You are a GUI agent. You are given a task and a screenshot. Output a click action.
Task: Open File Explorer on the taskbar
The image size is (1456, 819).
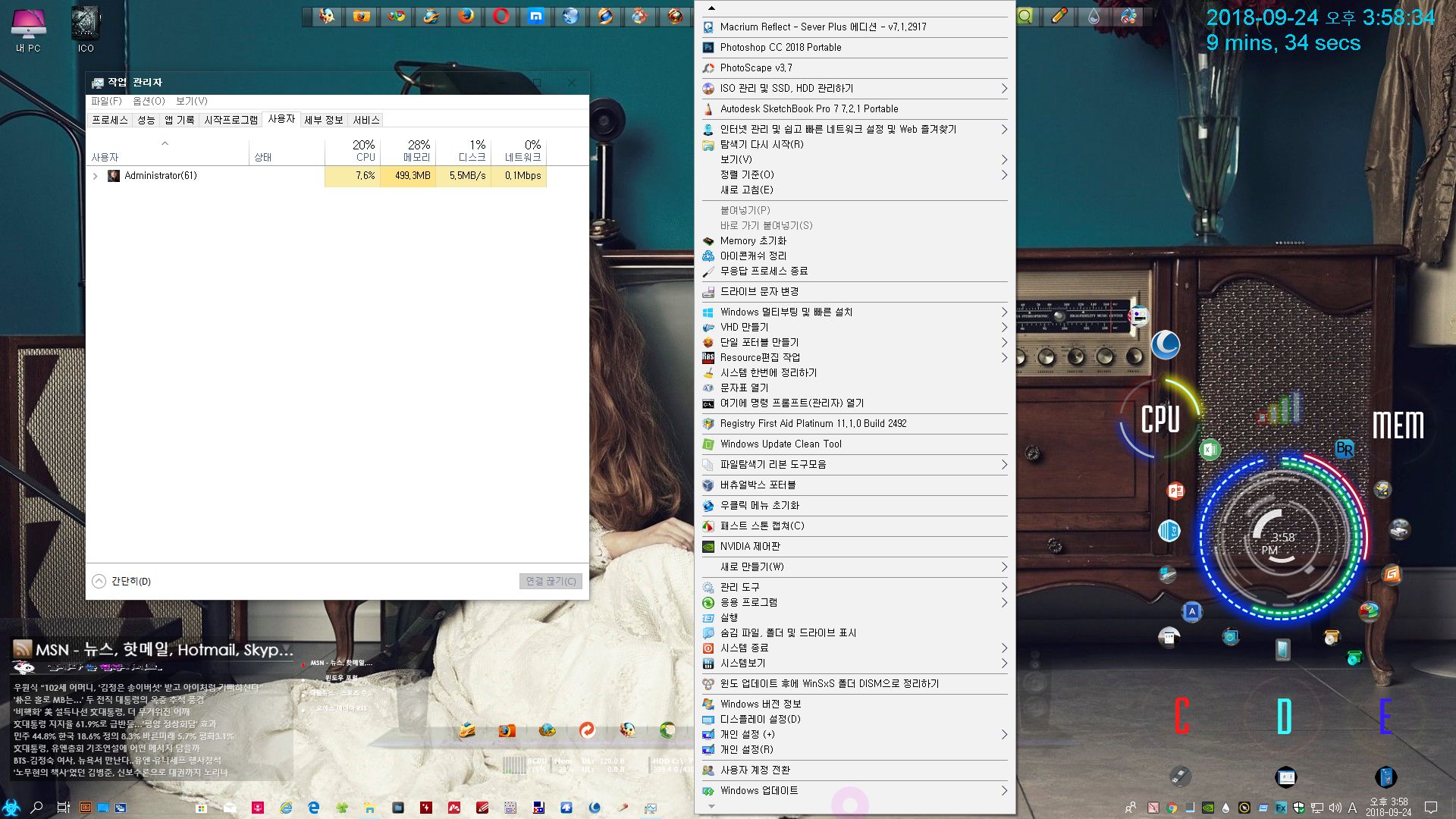pyautogui.click(x=369, y=808)
